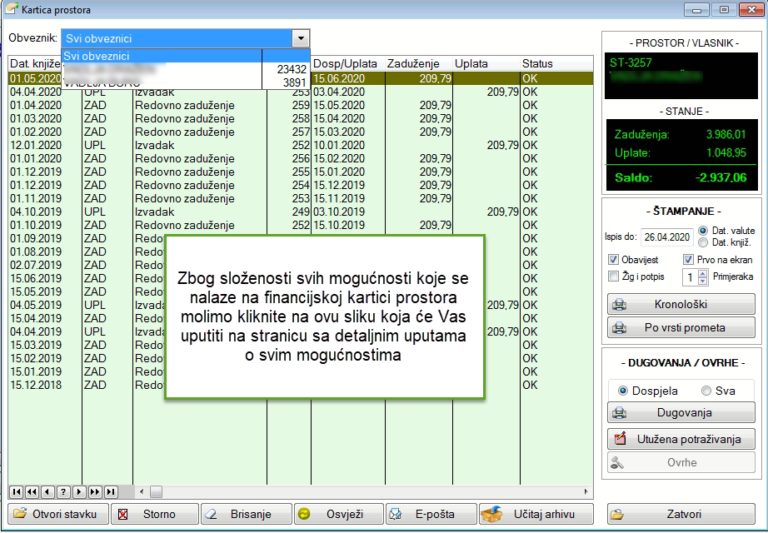Select the Sva radio button

706,391
